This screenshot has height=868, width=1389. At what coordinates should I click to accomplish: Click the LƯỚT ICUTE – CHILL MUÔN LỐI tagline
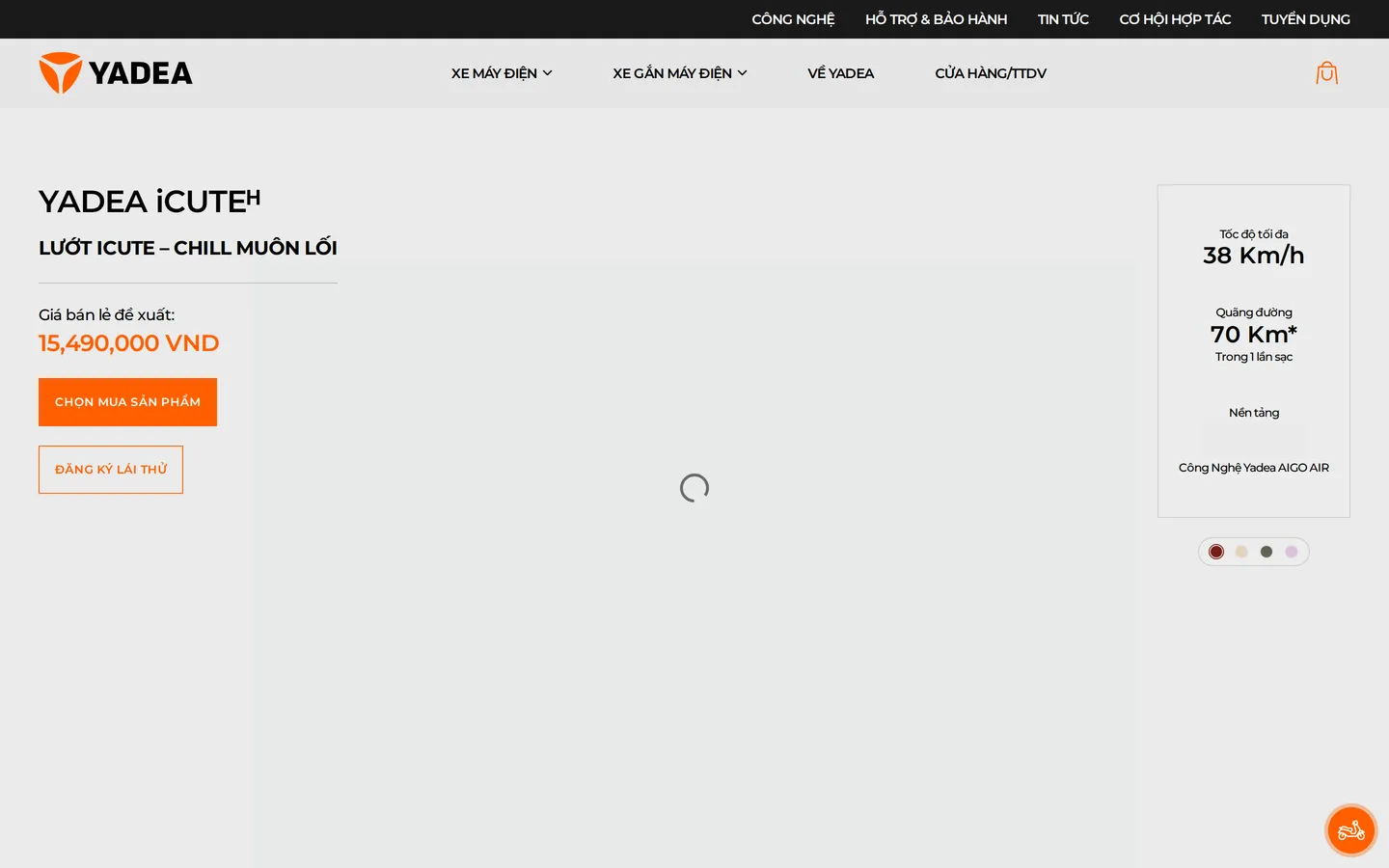point(188,248)
